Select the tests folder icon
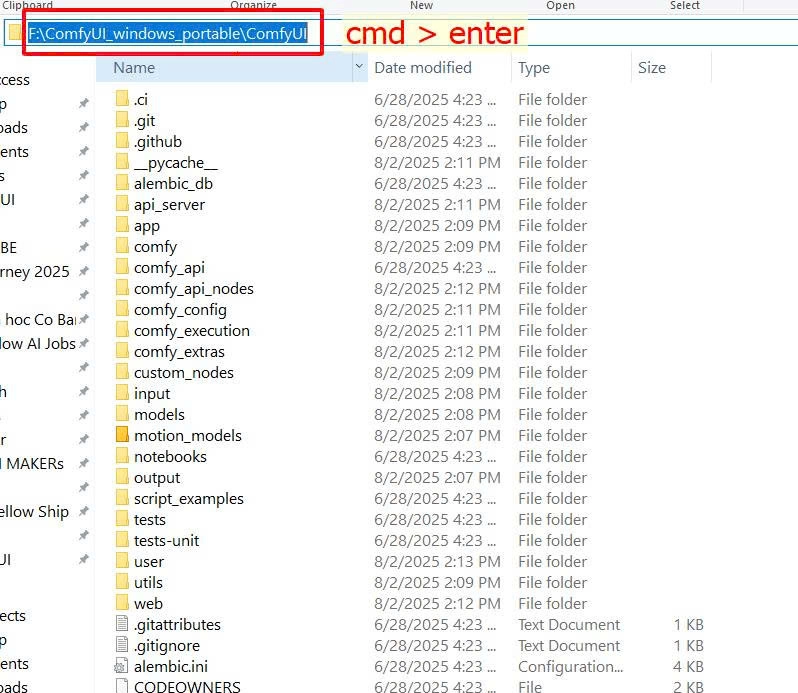This screenshot has width=798, height=693. pos(122,518)
